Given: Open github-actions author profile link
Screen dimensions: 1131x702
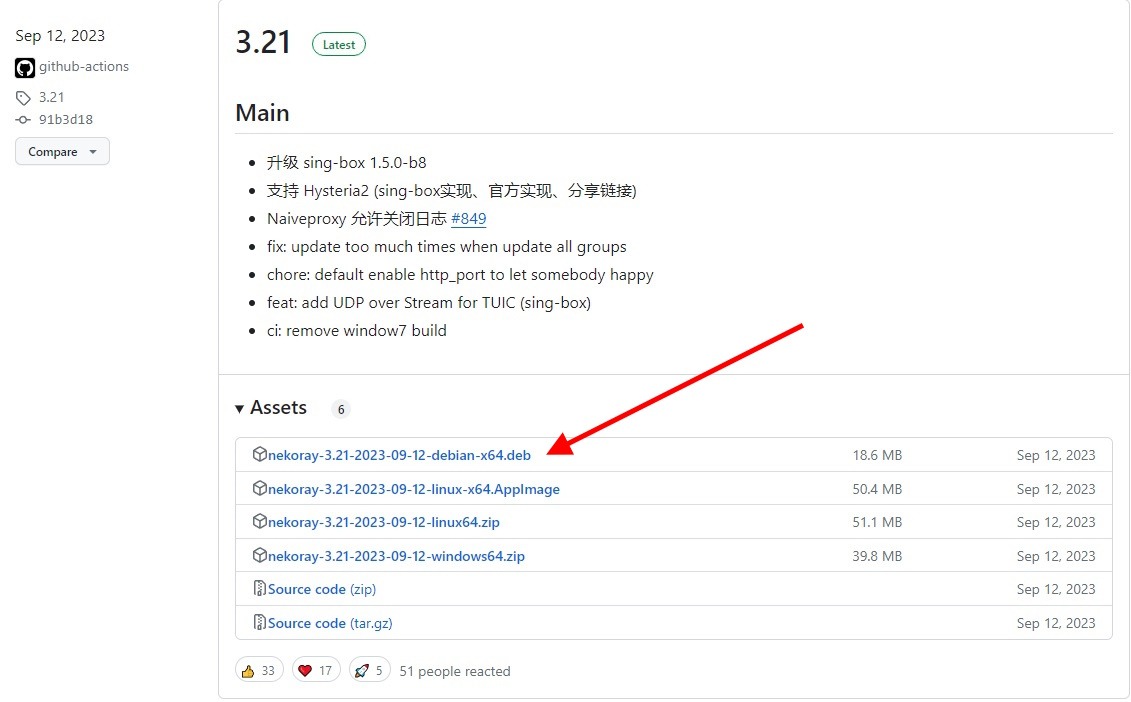Looking at the screenshot, I should 84,66.
